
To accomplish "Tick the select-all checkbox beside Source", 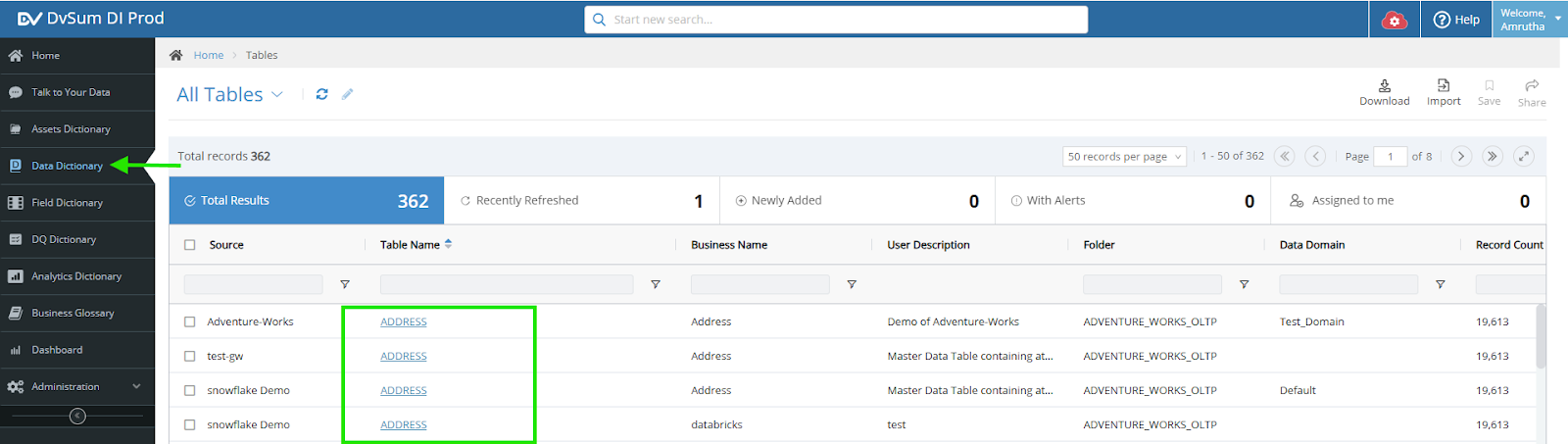I will click(x=190, y=245).
